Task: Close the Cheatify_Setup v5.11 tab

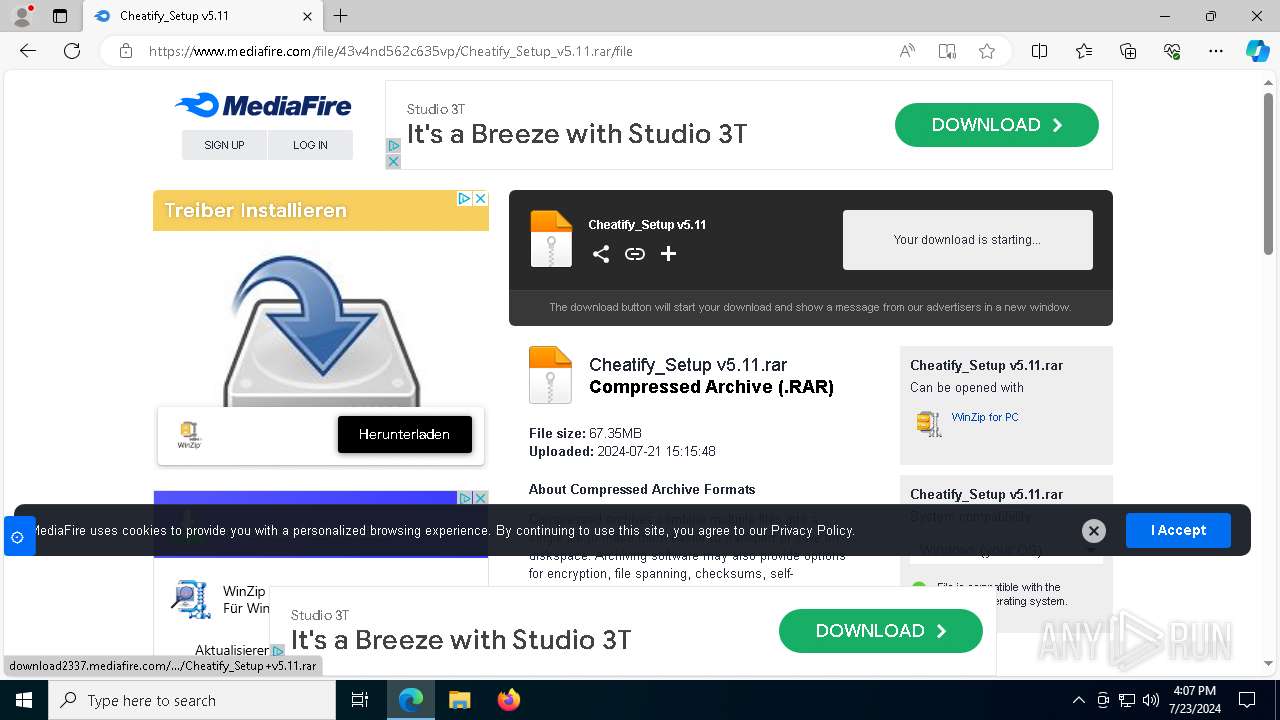Action: click(x=308, y=16)
